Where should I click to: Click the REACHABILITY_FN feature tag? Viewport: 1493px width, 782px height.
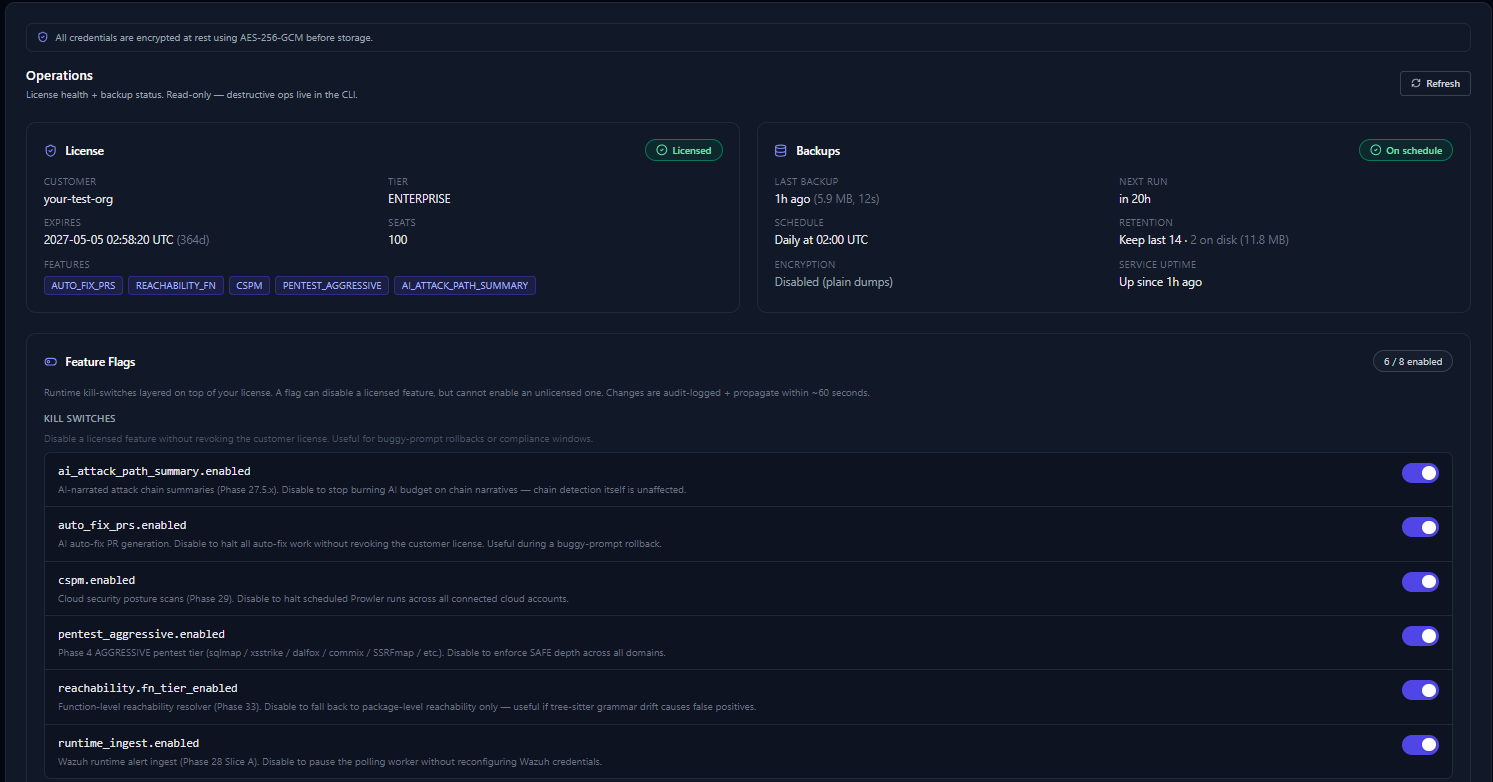[175, 286]
